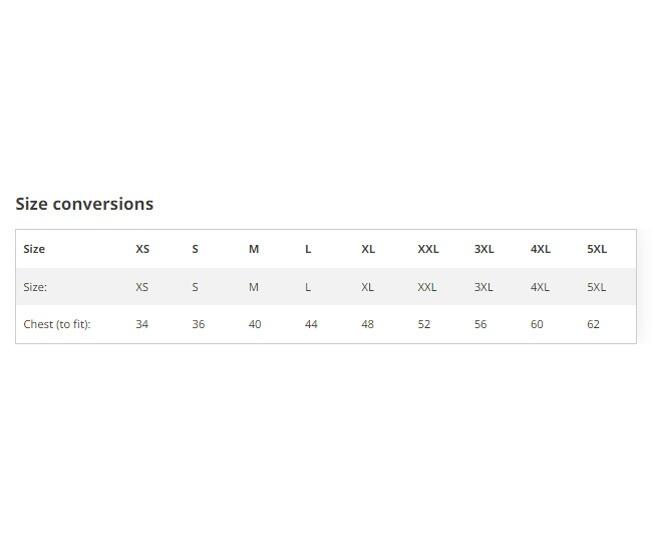Click chest value 44

pos(311,324)
